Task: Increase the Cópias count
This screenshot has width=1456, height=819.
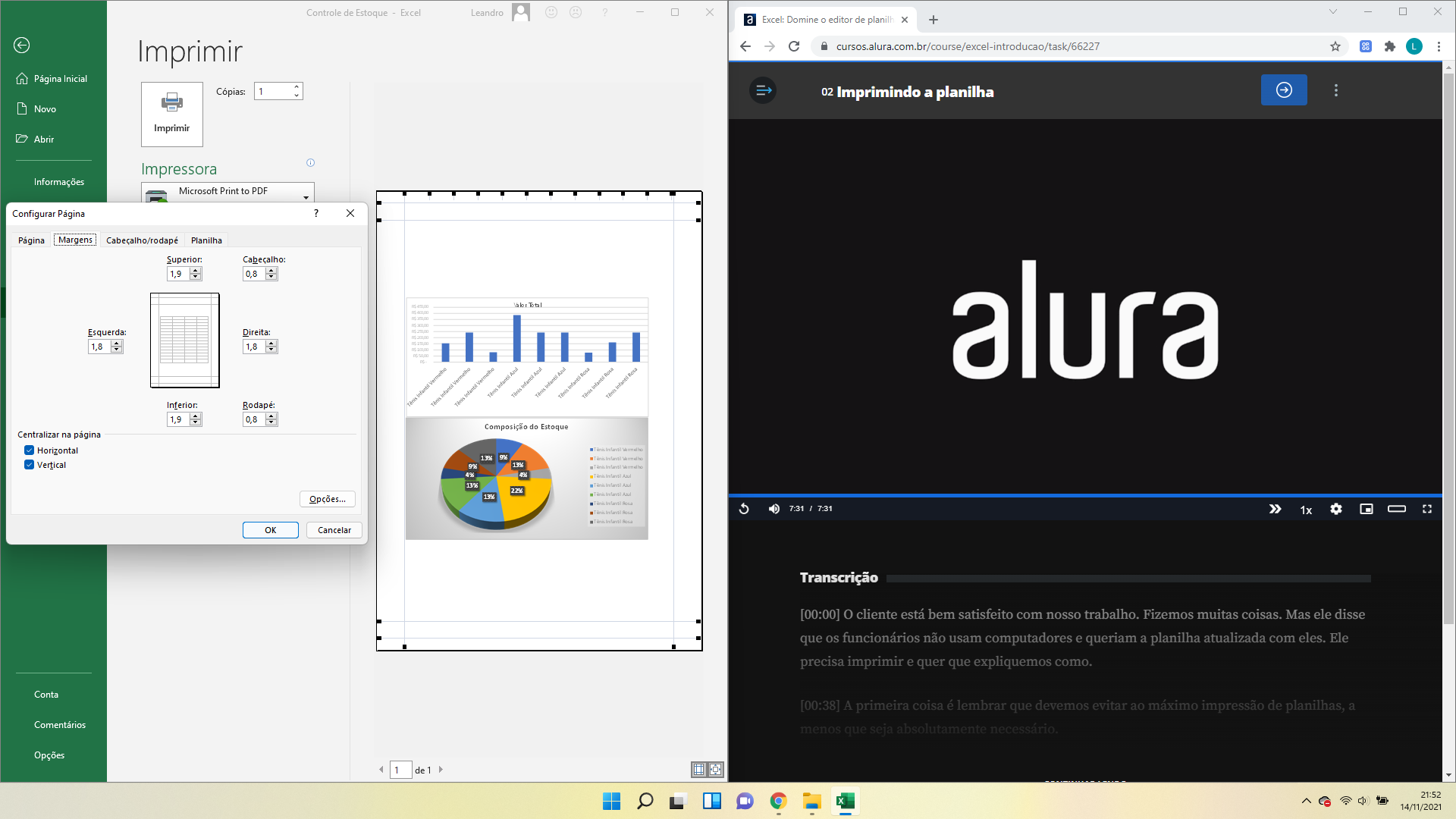Action: (x=297, y=87)
